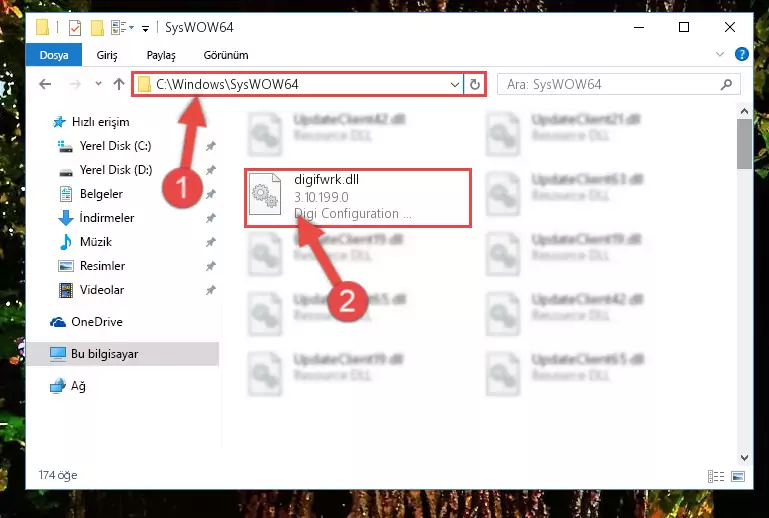
Task: Click pin icon beside Resimler
Action: (x=211, y=266)
